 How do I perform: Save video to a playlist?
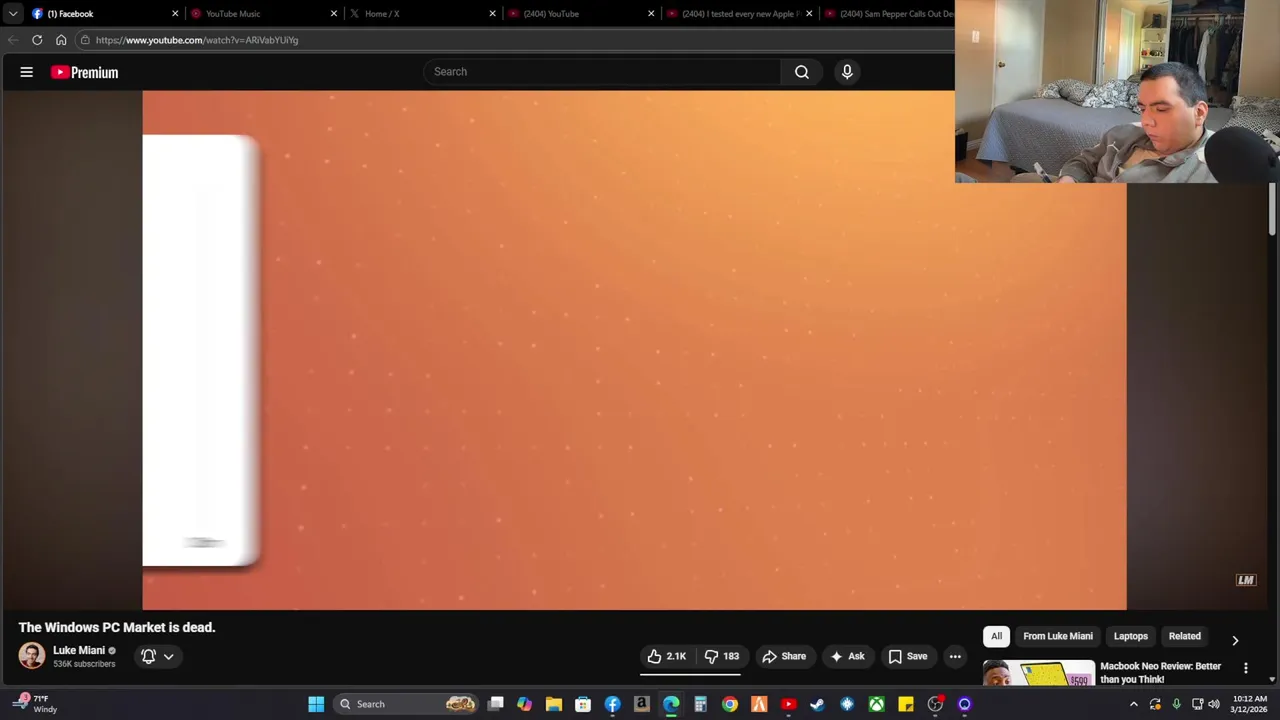click(x=908, y=656)
